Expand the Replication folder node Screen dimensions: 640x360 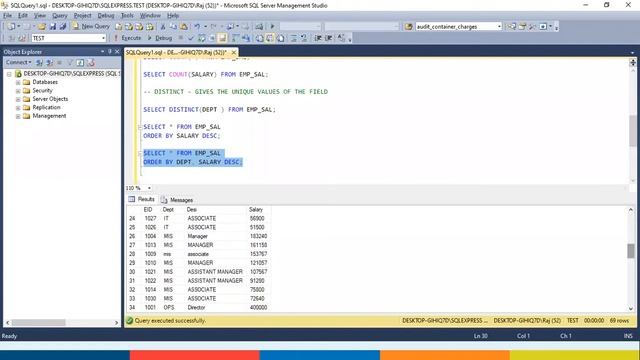point(18,108)
